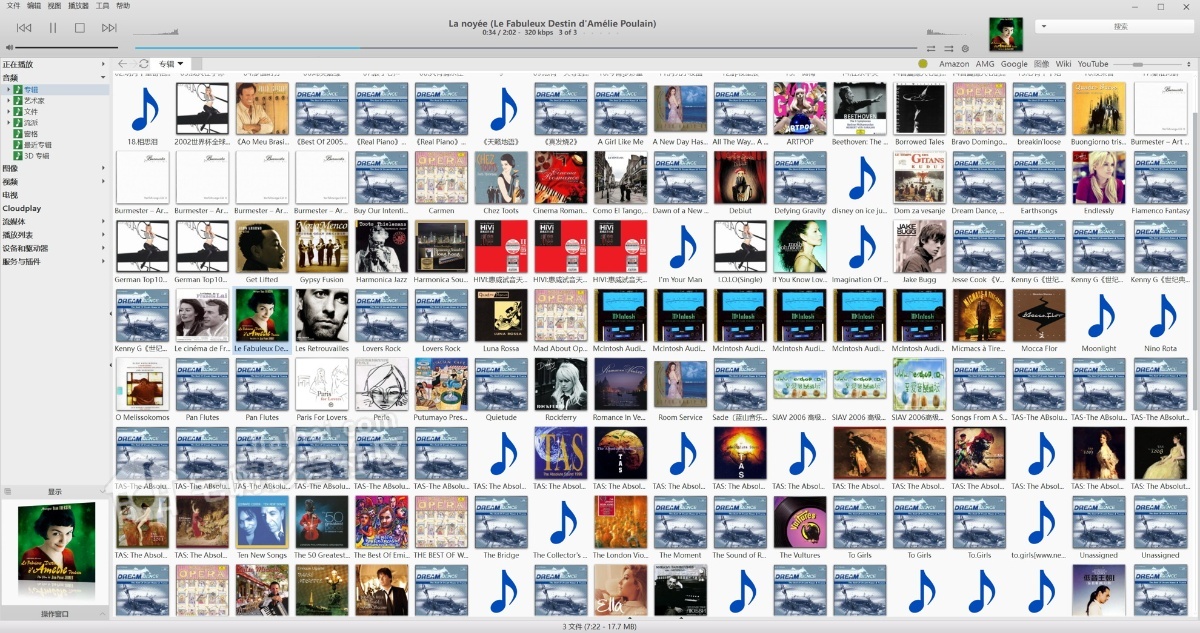Screen dimensions: 1200x633
Task: Open the Amazon link
Action: 954,64
